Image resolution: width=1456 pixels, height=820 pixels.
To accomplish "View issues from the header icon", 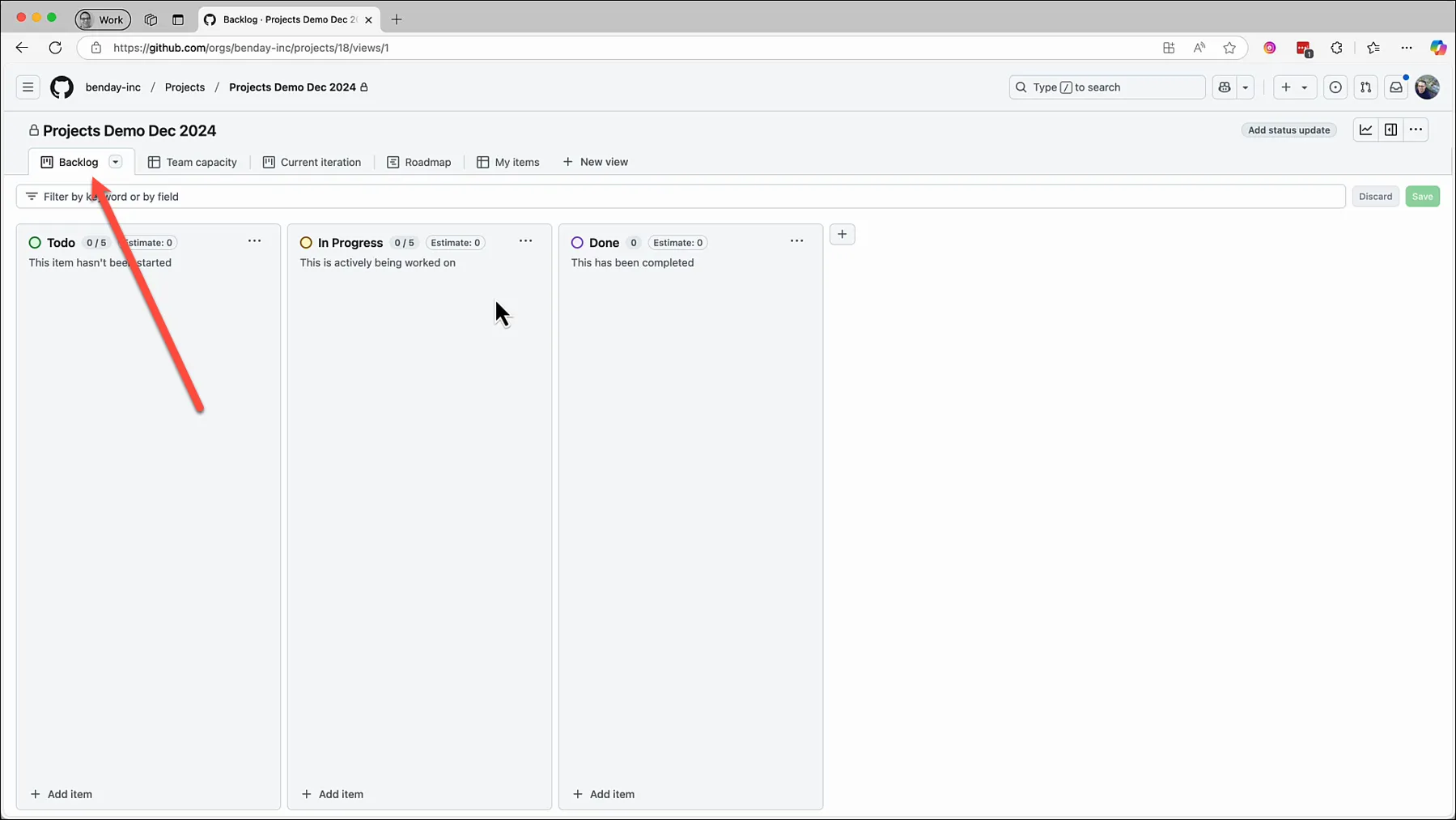I will (1335, 87).
